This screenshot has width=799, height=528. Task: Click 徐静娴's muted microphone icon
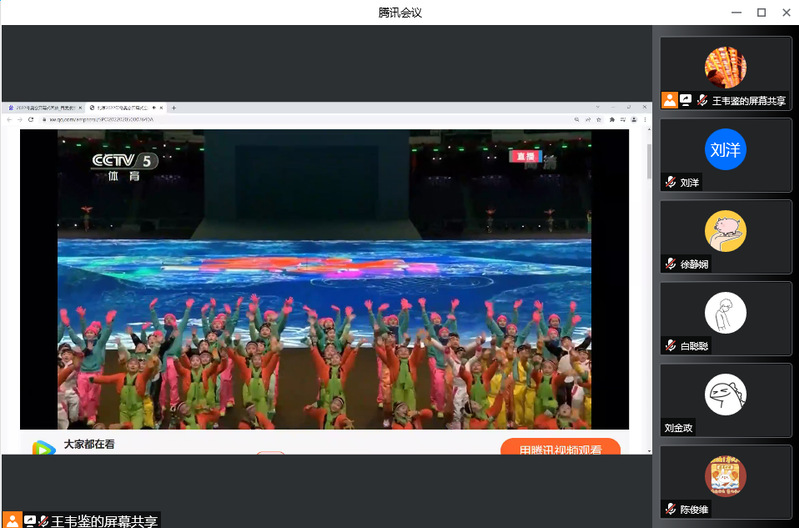click(671, 264)
